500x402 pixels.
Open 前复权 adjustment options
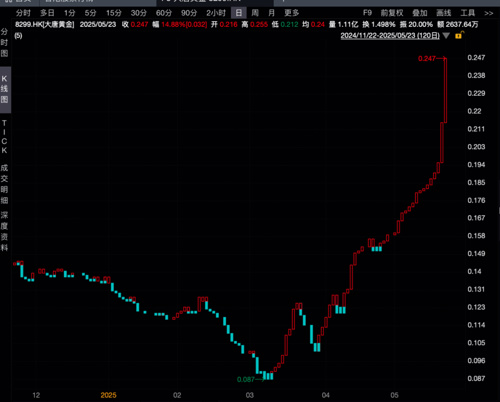tap(392, 13)
